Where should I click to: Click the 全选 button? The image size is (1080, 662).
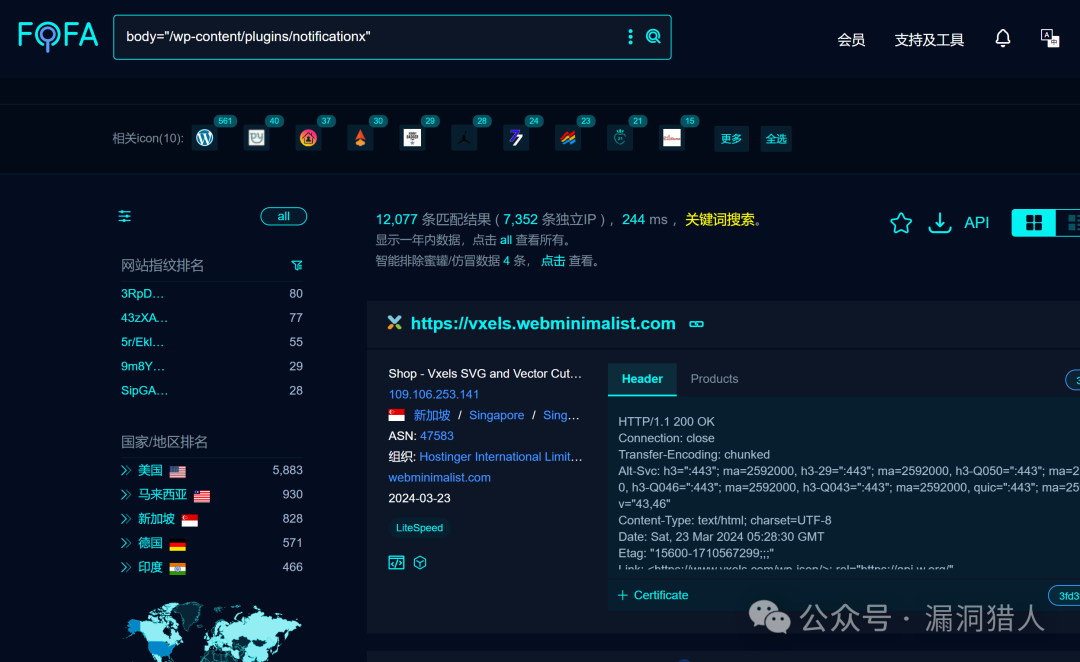776,138
